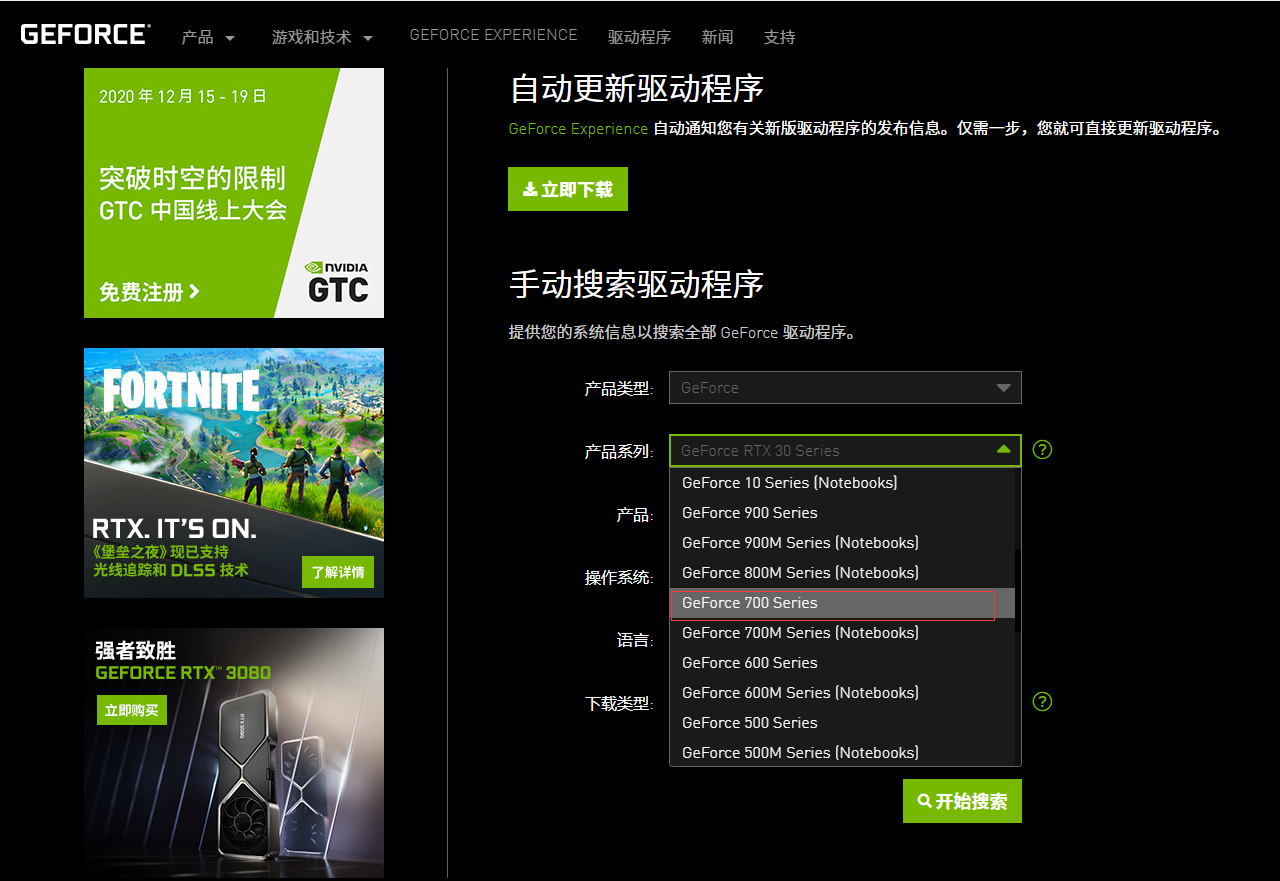The height and width of the screenshot is (881, 1280).
Task: Click help icon beside 下载类型 row
Action: (1042, 702)
